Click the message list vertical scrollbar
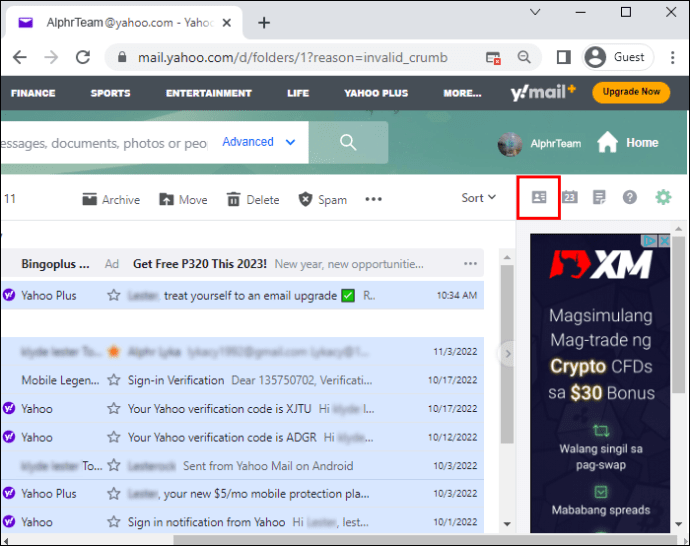690x546 pixels. point(507,353)
